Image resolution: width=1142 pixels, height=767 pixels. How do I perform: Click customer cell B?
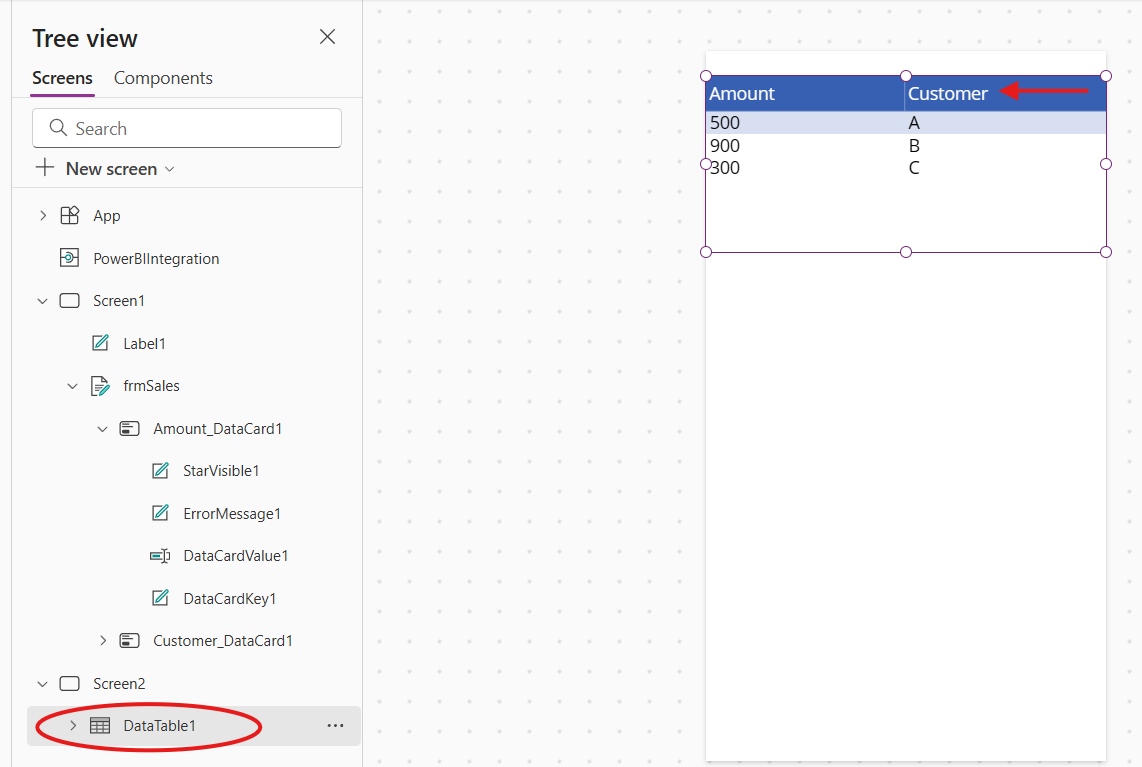pyautogui.click(x=914, y=146)
